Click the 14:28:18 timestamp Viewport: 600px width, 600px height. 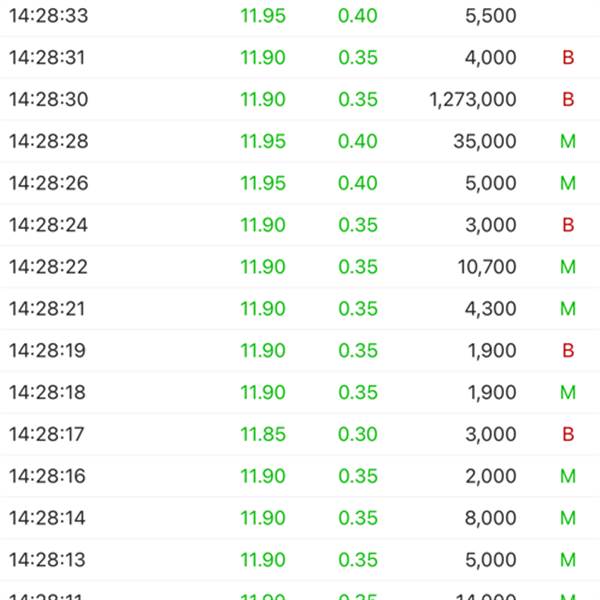tap(47, 393)
